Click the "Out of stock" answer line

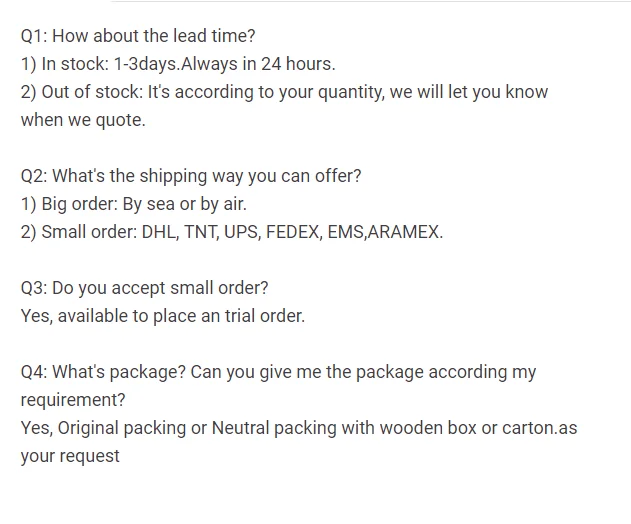pos(284,92)
